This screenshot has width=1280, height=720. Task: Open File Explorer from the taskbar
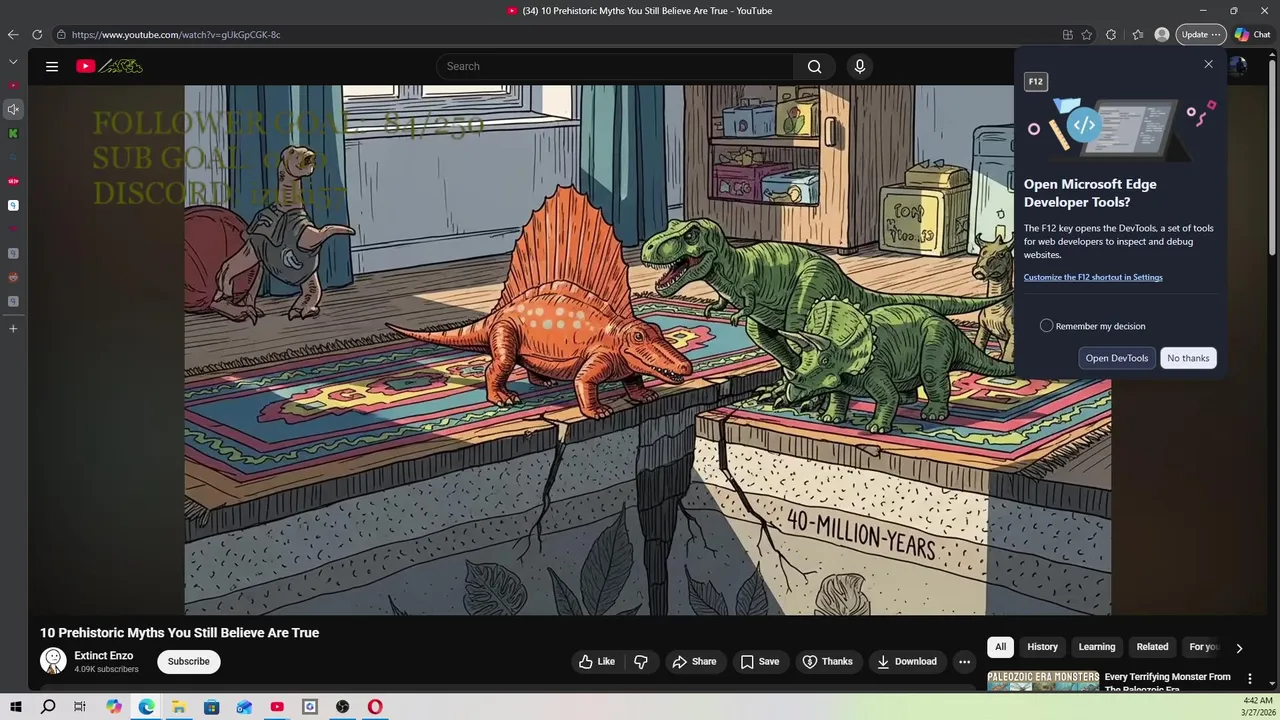(179, 707)
